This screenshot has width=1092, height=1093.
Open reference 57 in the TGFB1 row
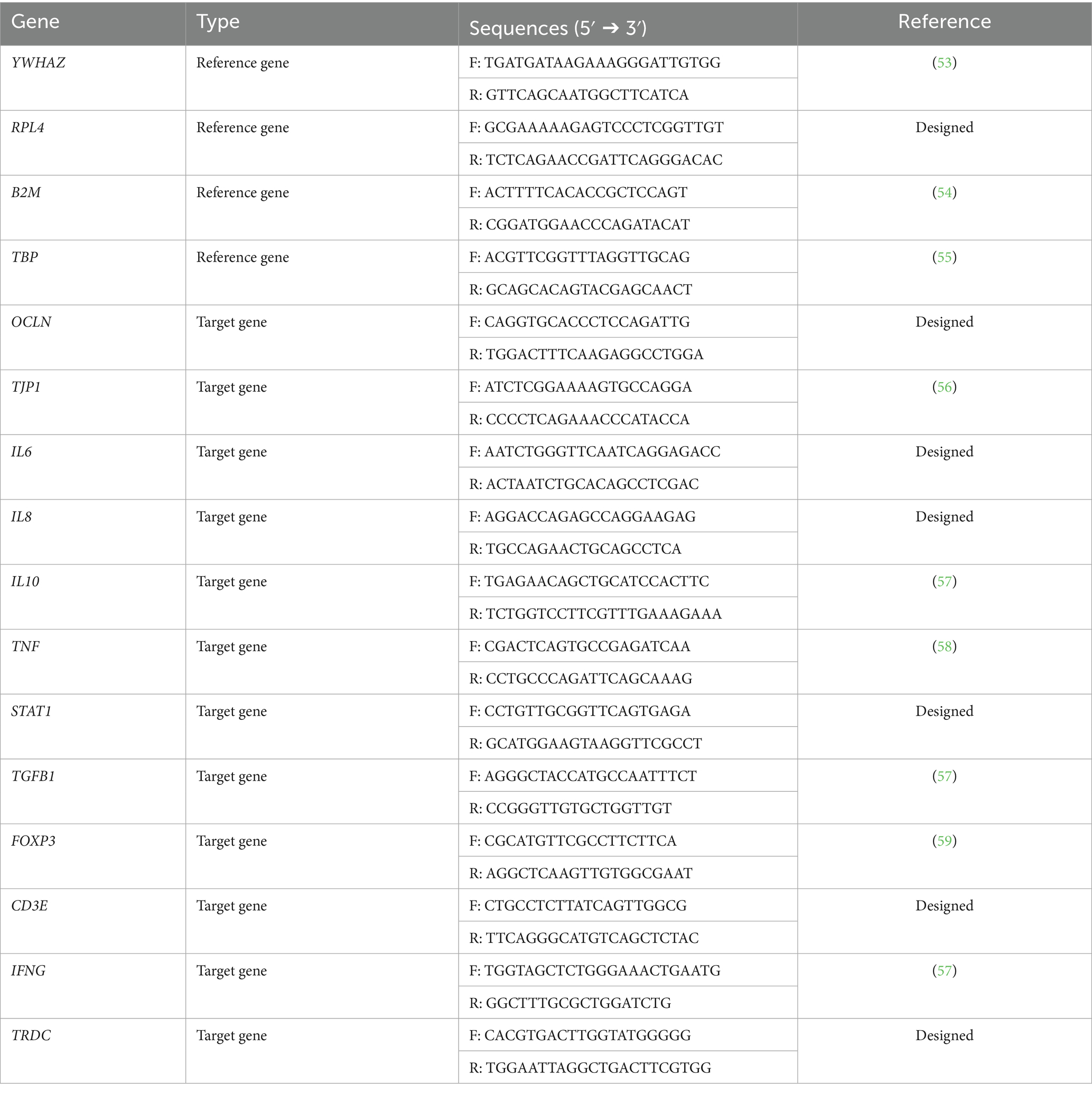click(944, 776)
